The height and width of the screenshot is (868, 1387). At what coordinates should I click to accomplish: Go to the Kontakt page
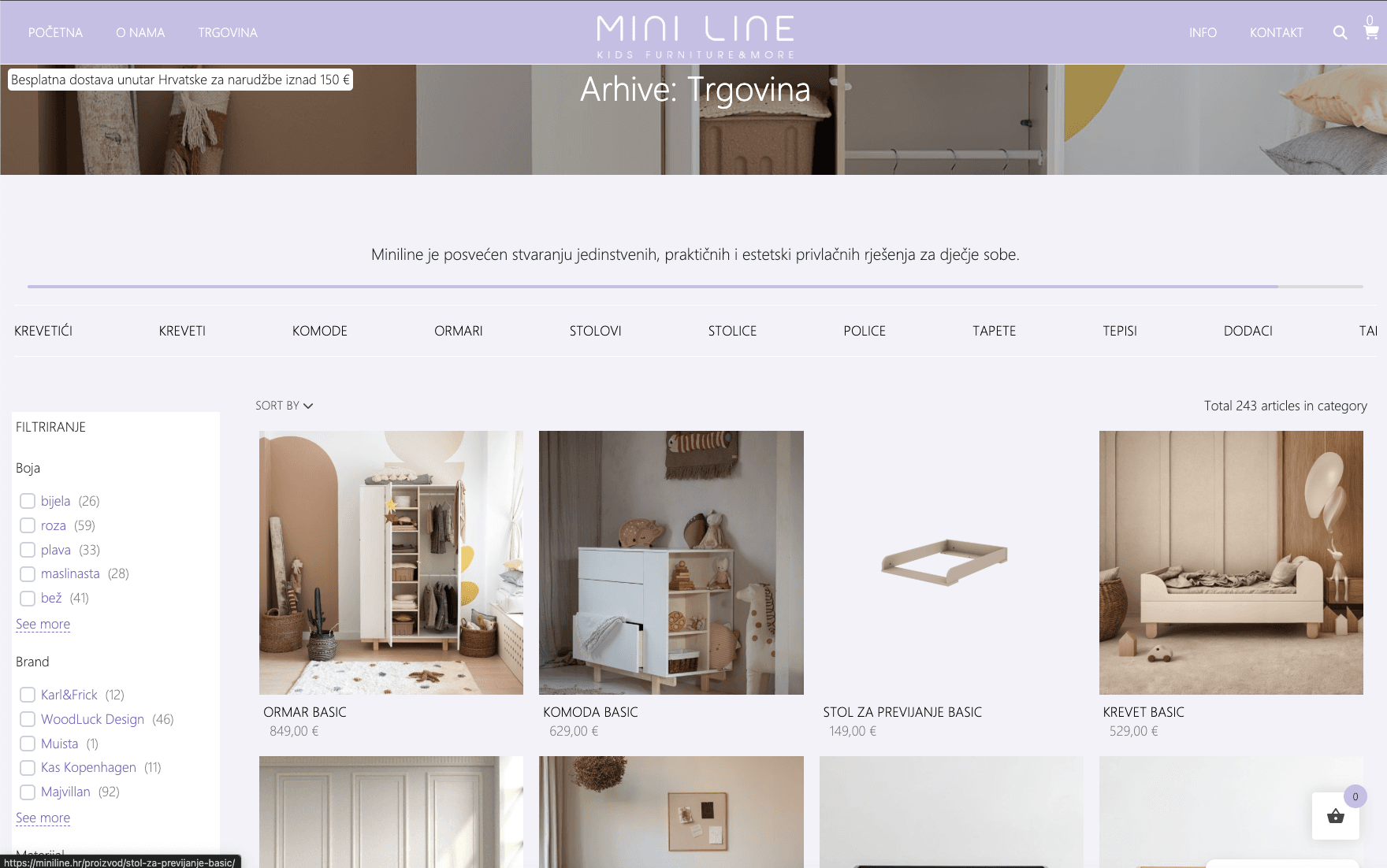point(1276,32)
